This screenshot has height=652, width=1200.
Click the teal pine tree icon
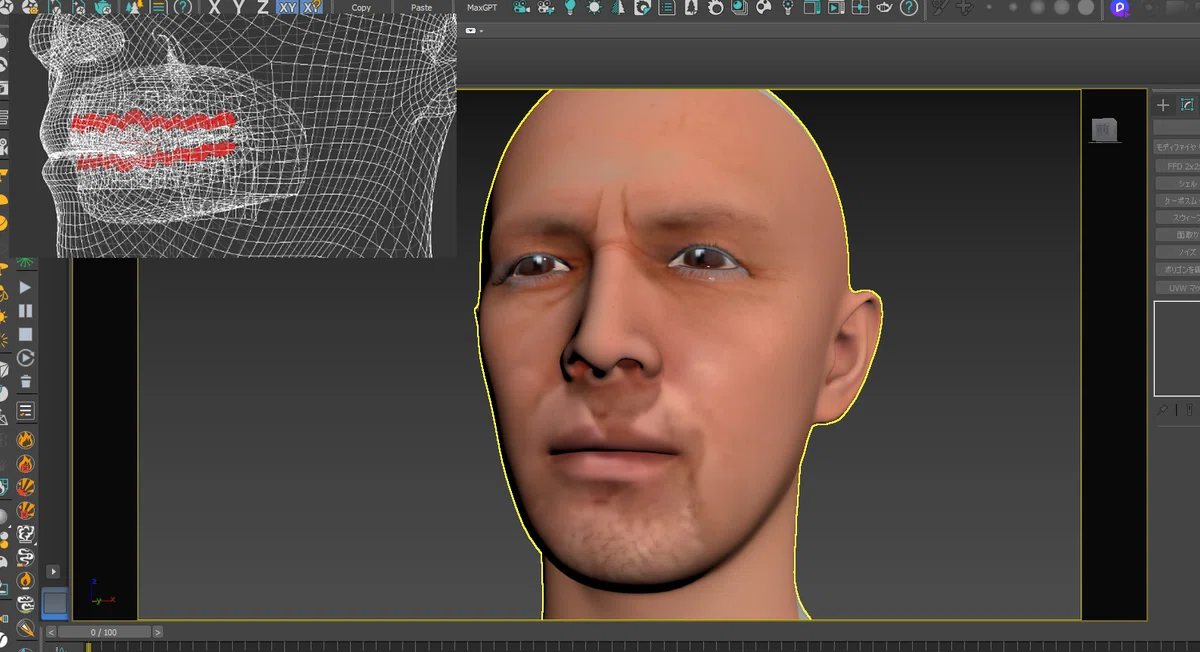(618, 7)
